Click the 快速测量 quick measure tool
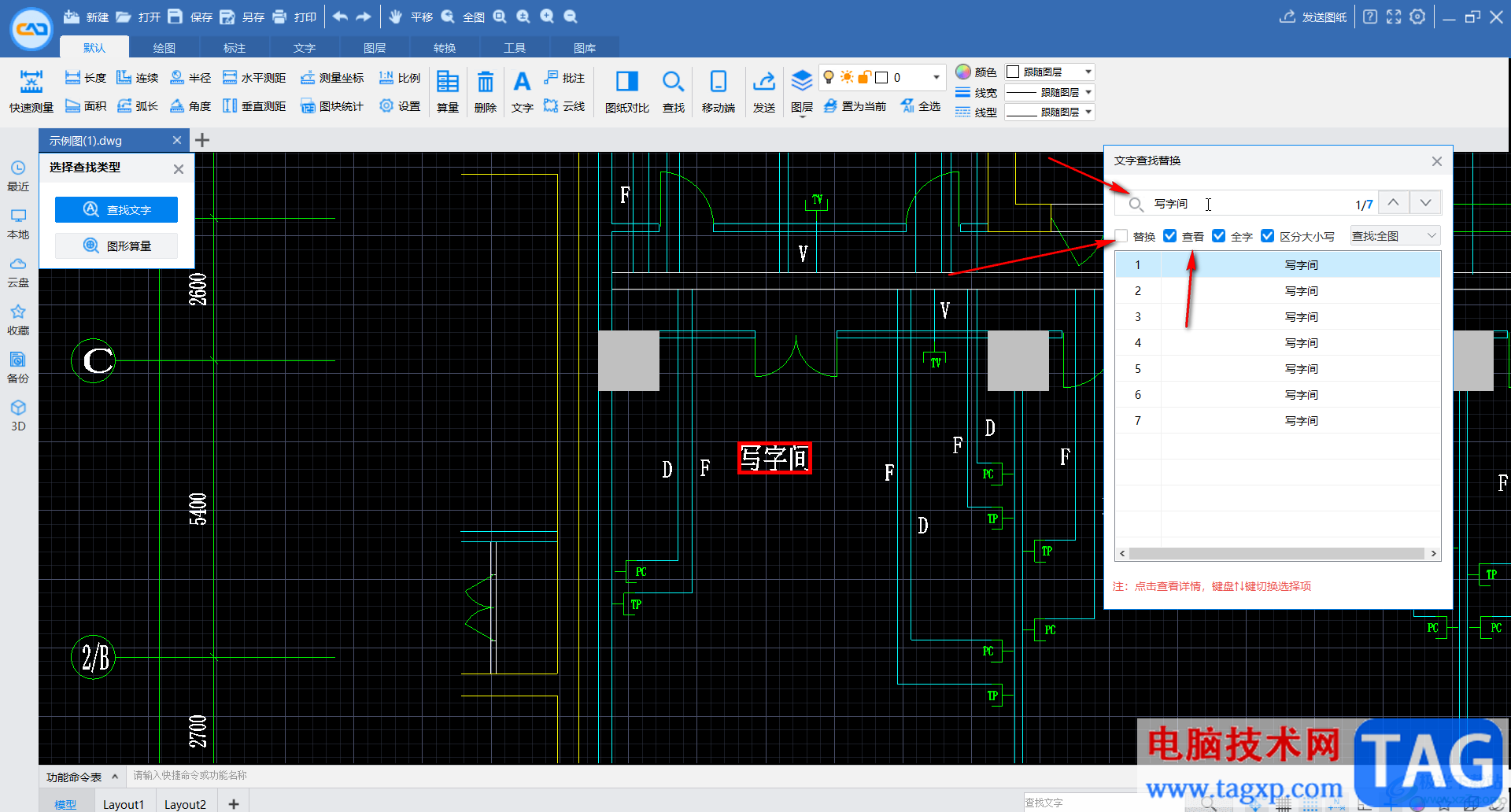 click(31, 91)
